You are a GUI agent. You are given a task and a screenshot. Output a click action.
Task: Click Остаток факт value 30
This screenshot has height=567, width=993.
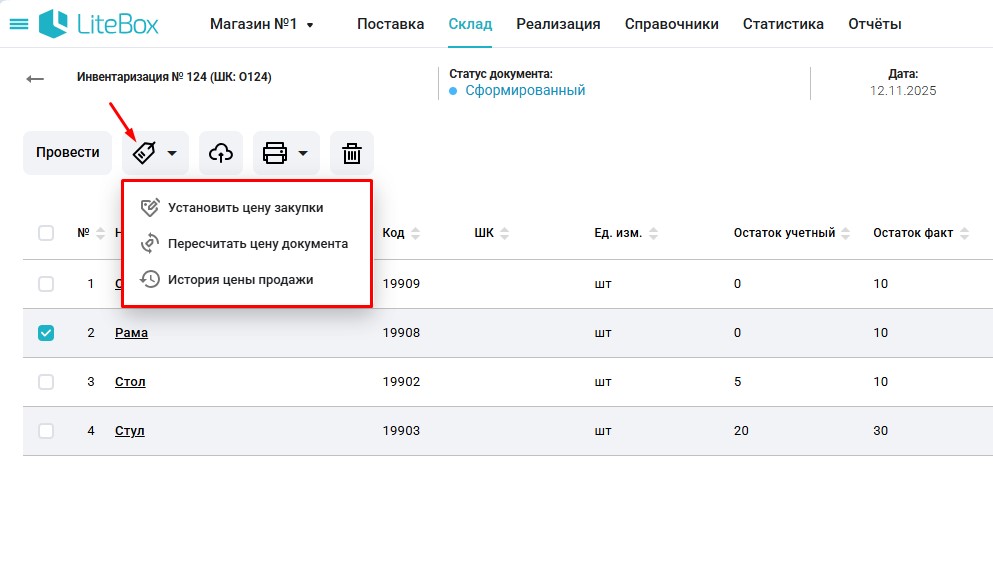pyautogui.click(x=880, y=431)
